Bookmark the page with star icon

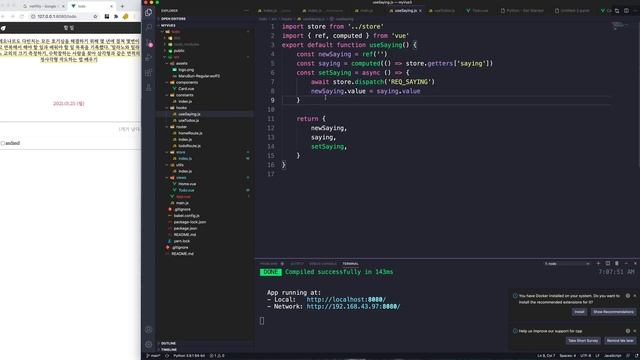[x=96, y=16]
